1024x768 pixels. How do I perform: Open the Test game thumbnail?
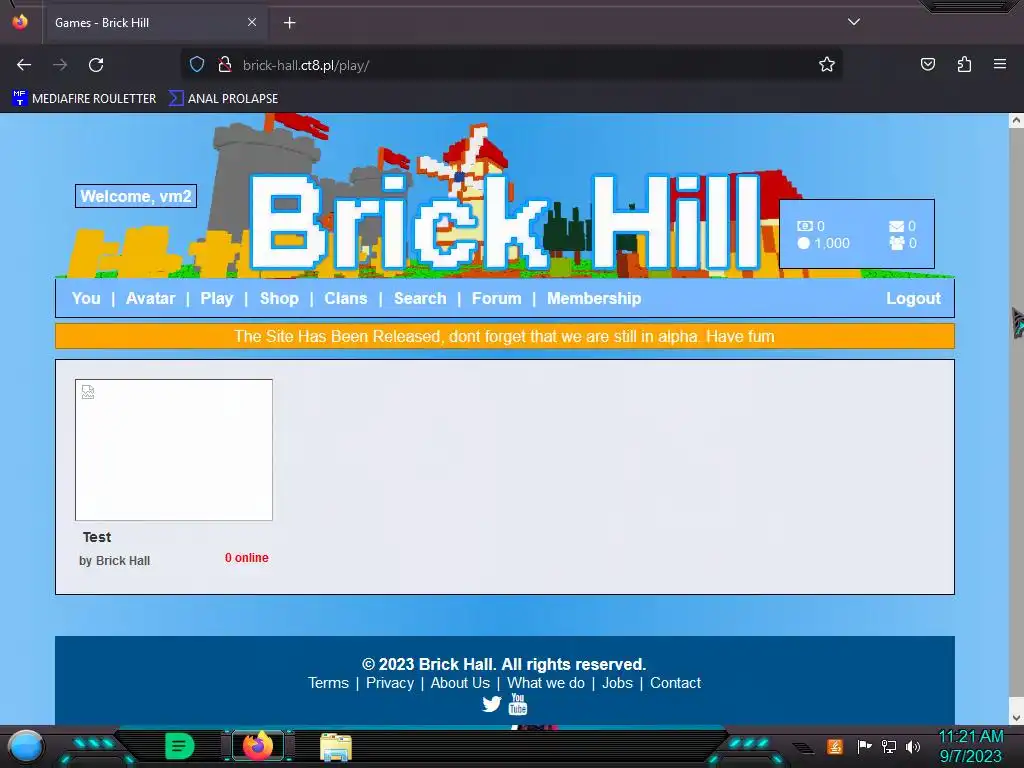coord(174,450)
